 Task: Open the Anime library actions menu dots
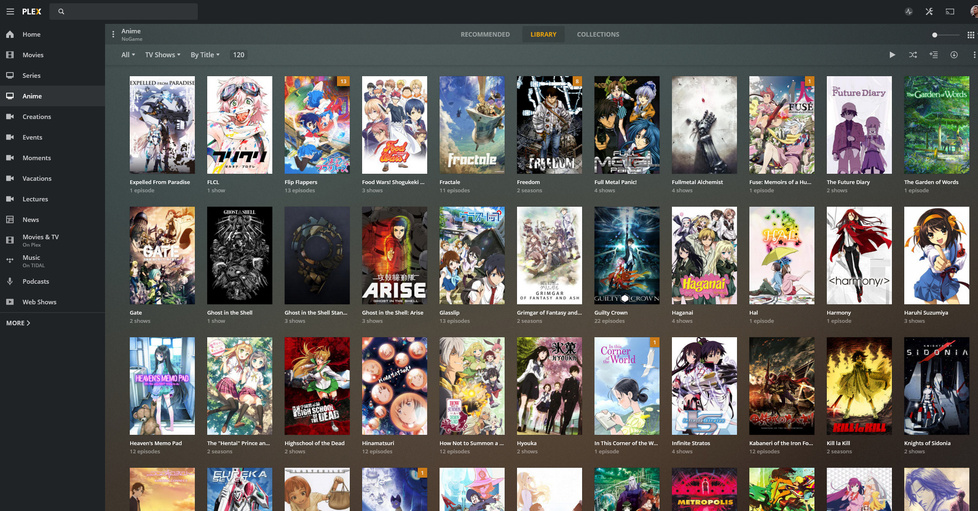(113, 34)
